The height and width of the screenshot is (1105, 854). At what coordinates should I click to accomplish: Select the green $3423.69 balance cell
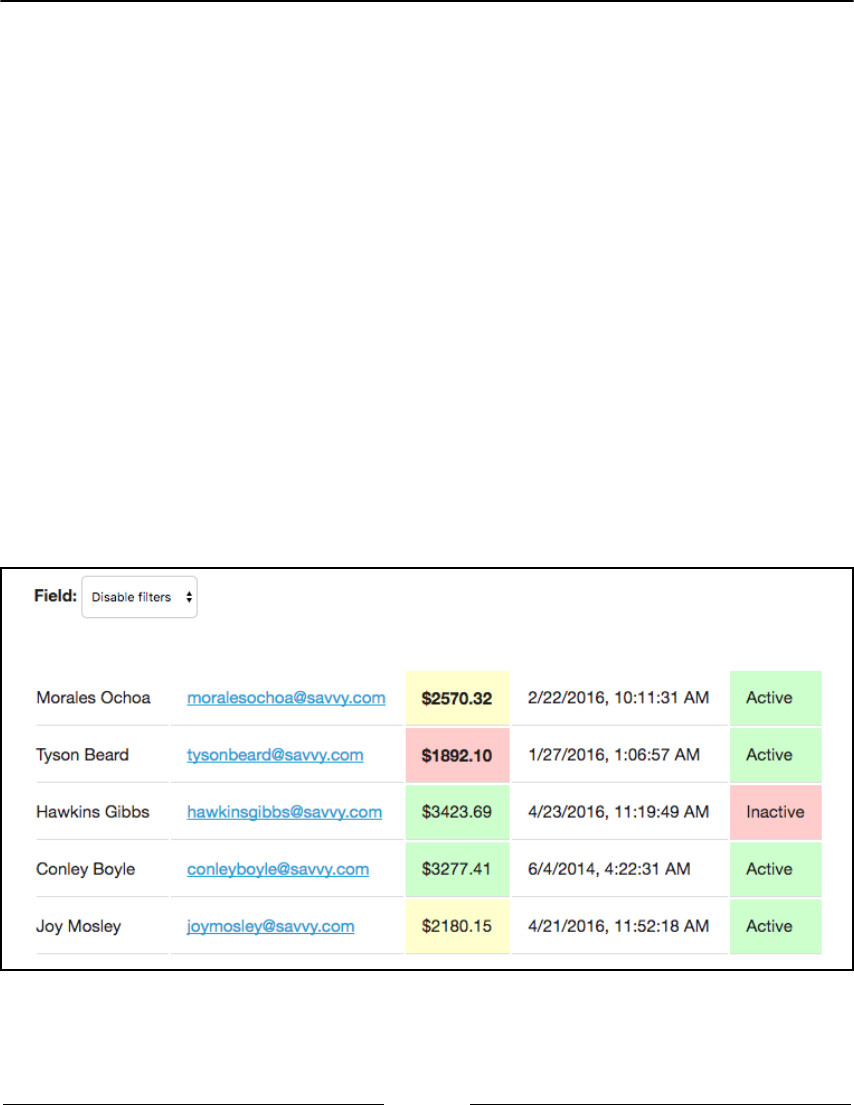pos(457,812)
